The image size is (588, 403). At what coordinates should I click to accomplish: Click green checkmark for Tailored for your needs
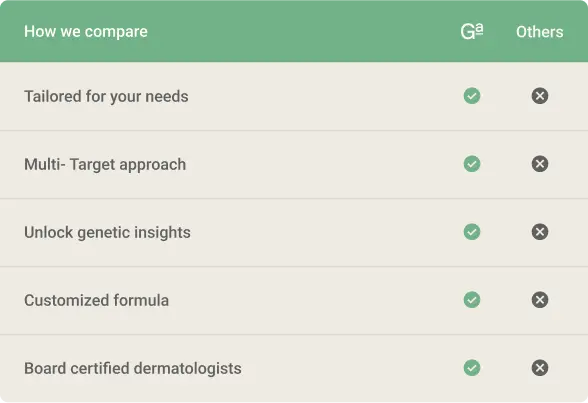tap(472, 96)
